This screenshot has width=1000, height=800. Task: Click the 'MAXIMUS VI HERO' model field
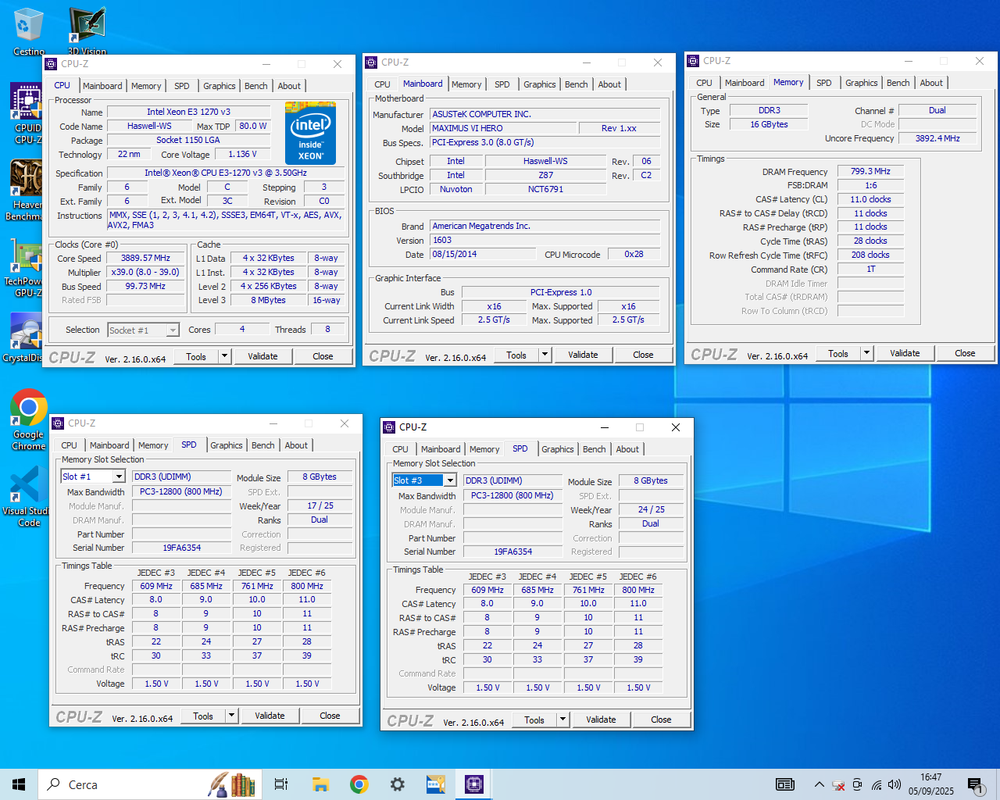point(503,128)
